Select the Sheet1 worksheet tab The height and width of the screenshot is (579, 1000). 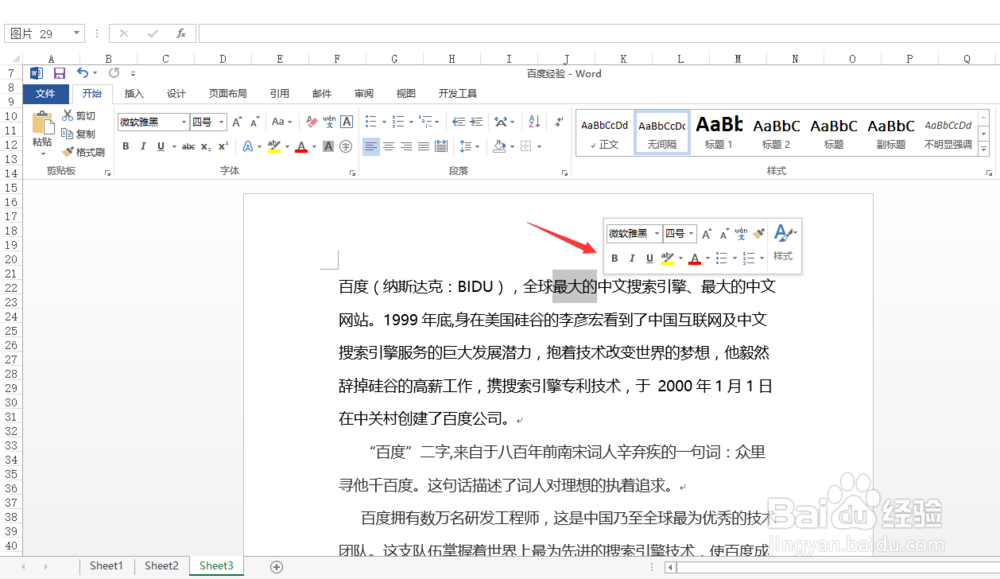(106, 566)
